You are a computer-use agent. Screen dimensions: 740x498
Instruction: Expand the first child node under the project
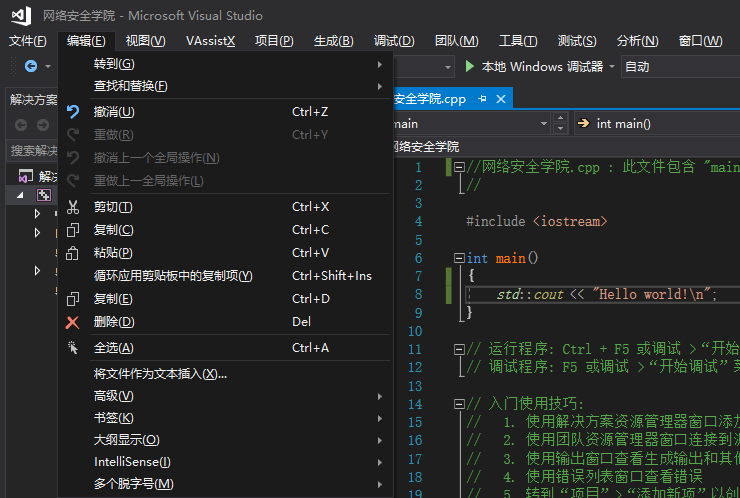[x=37, y=214]
